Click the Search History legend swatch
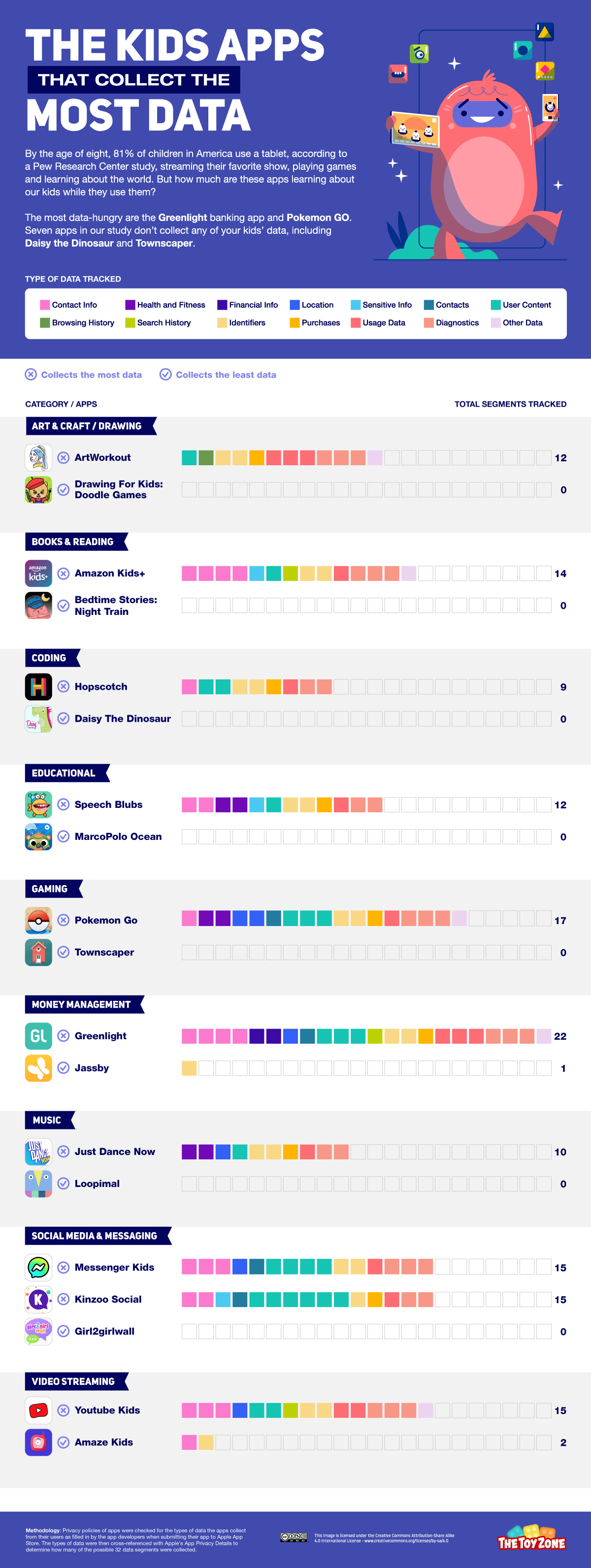 pyautogui.click(x=130, y=322)
